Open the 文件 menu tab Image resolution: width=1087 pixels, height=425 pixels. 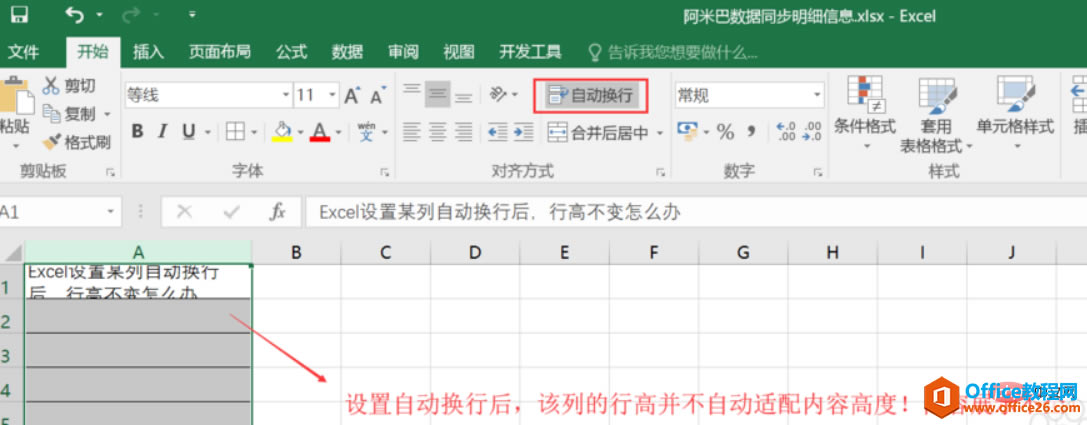click(23, 52)
